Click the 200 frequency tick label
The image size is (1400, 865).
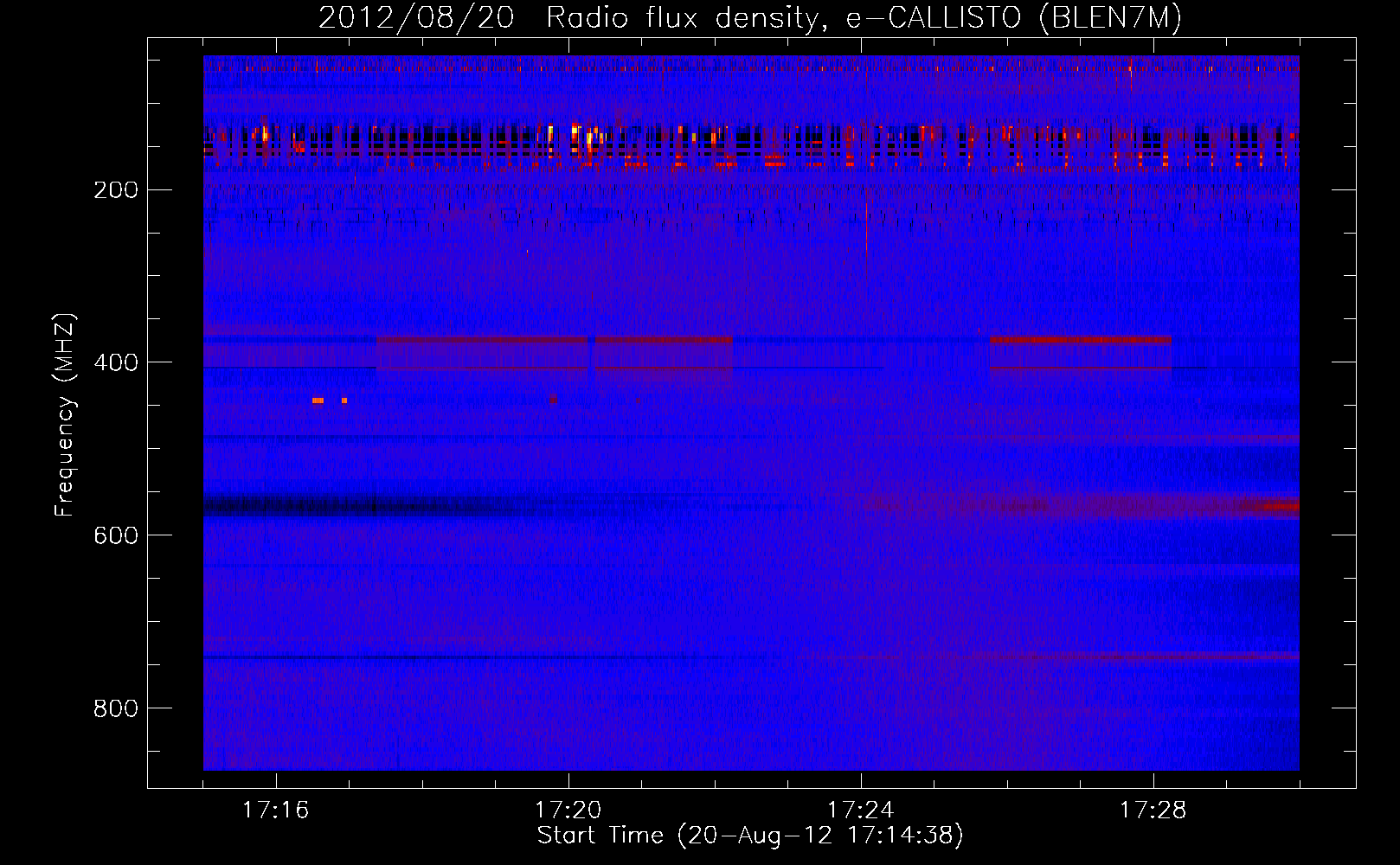pos(116,190)
